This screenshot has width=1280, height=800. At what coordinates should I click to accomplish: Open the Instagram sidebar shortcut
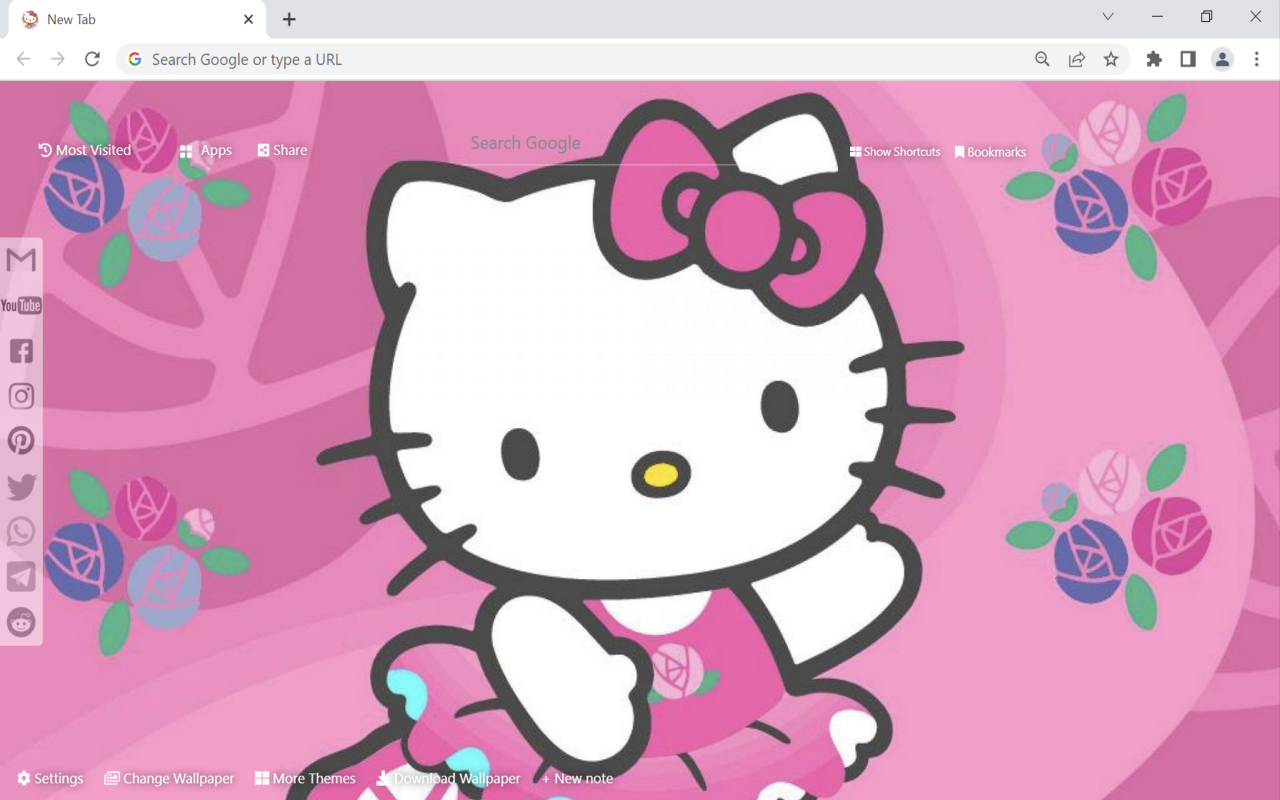(x=21, y=396)
